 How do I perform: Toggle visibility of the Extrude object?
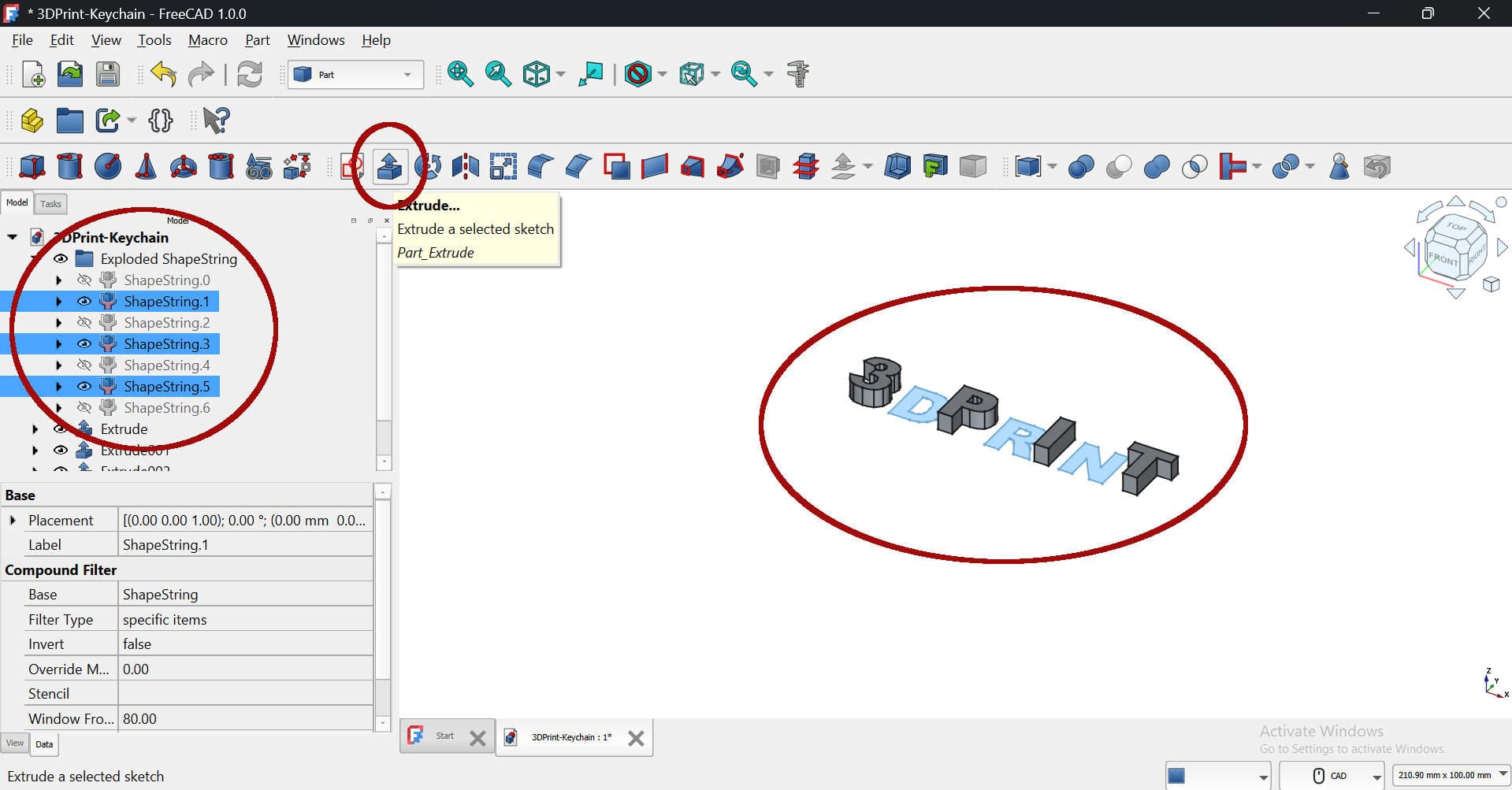[x=61, y=428]
